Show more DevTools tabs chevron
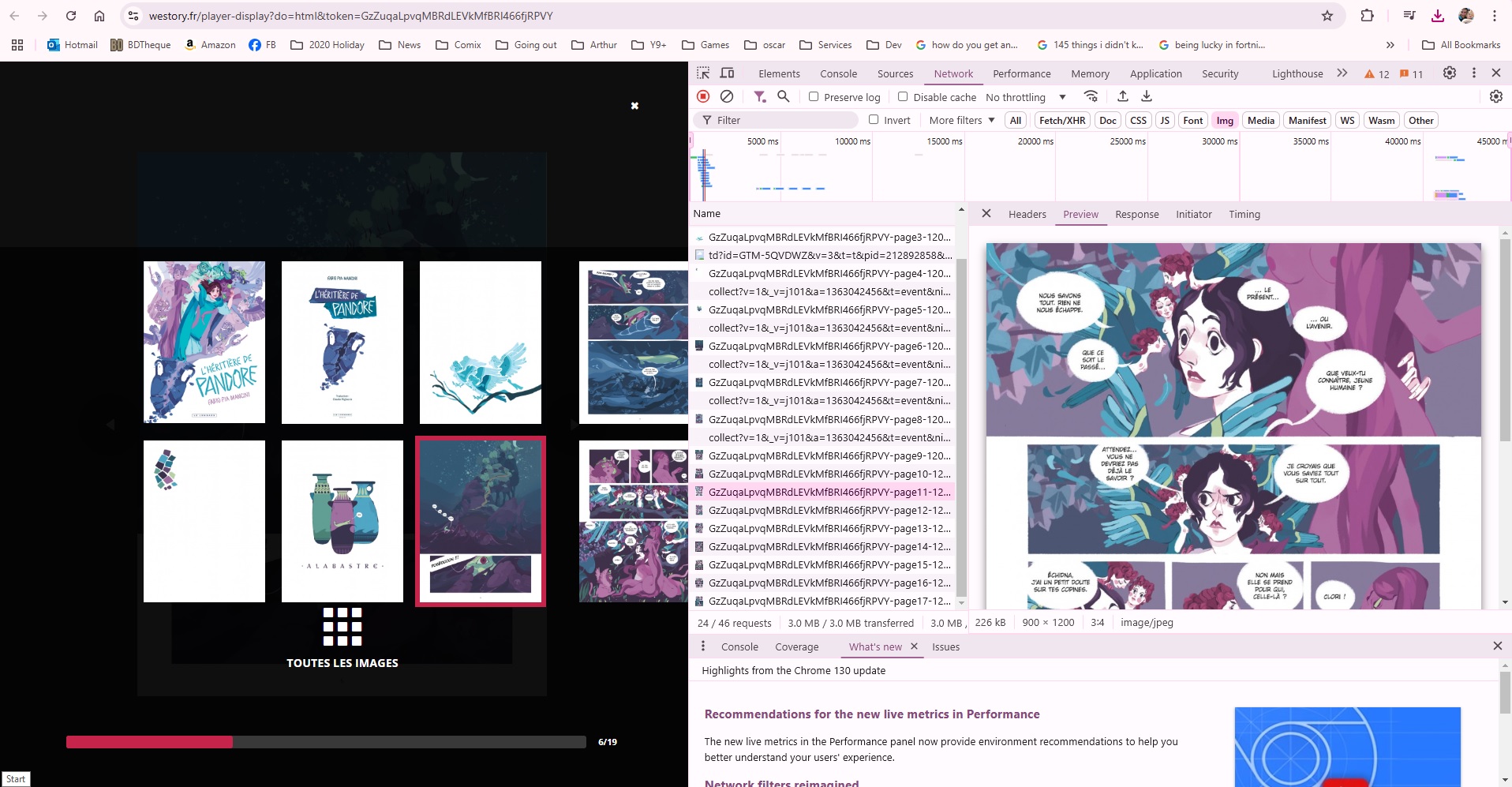1512x787 pixels. point(1342,73)
